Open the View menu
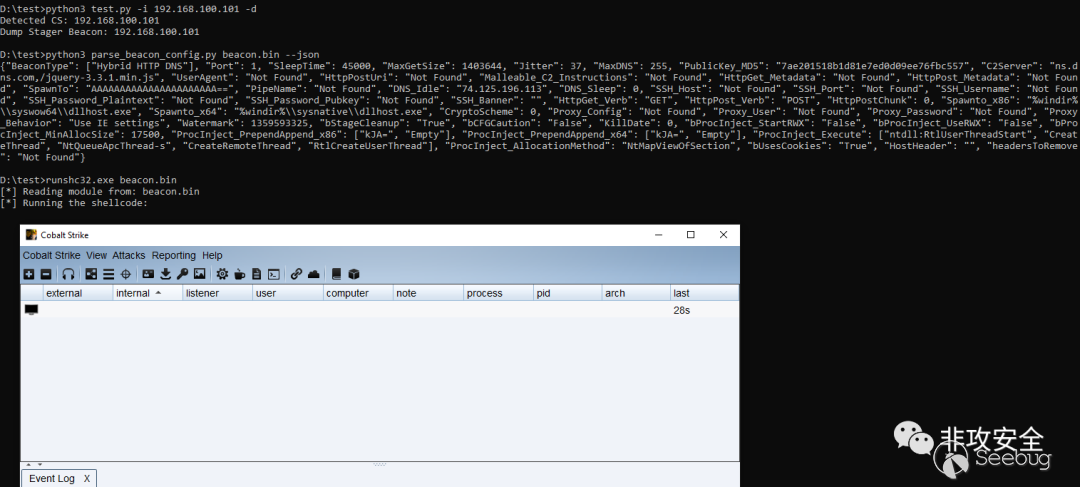Viewport: 1080px width, 487px height. pyautogui.click(x=96, y=256)
